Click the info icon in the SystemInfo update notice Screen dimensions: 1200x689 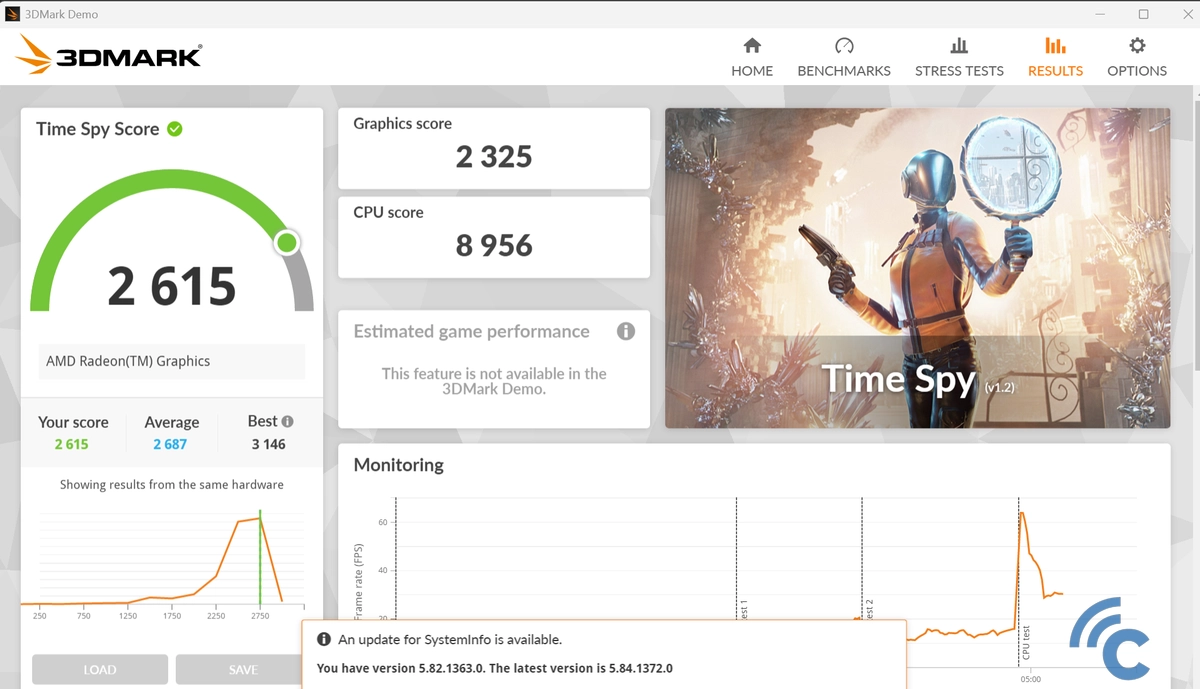tap(324, 640)
